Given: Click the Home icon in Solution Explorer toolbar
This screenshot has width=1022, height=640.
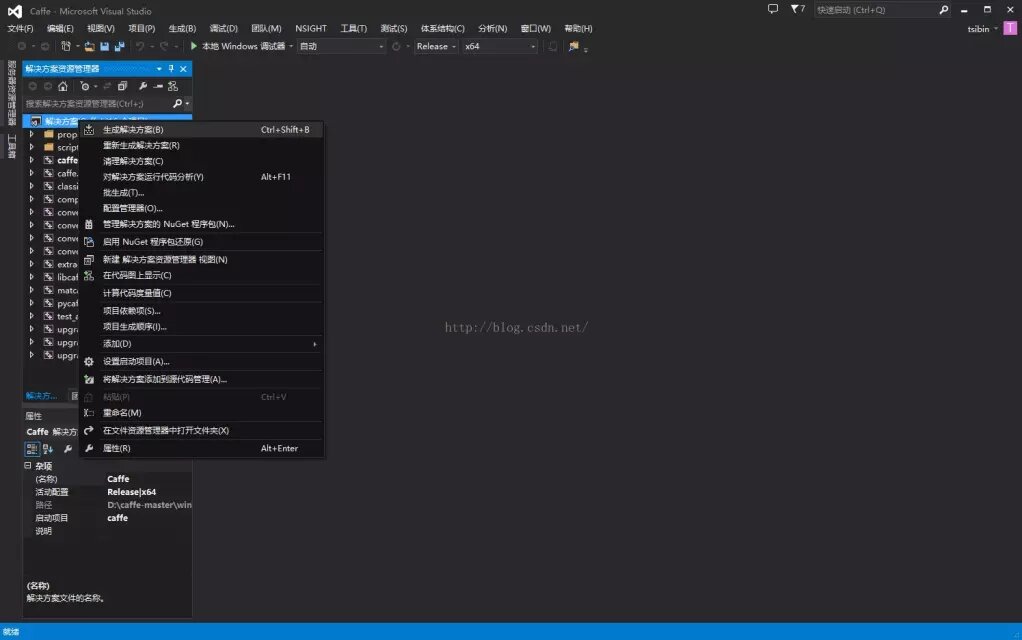Looking at the screenshot, I should click(63, 86).
